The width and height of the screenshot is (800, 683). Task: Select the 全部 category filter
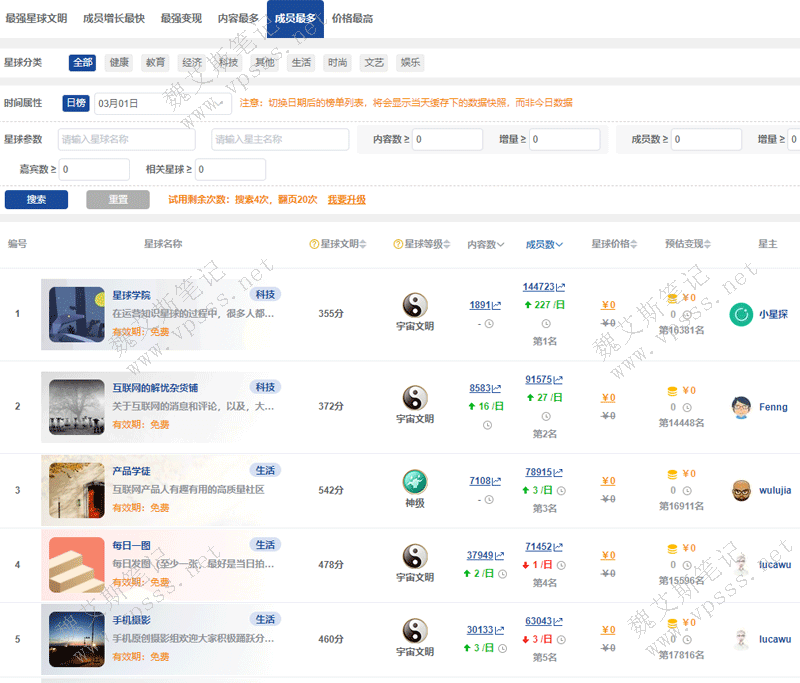(82, 62)
